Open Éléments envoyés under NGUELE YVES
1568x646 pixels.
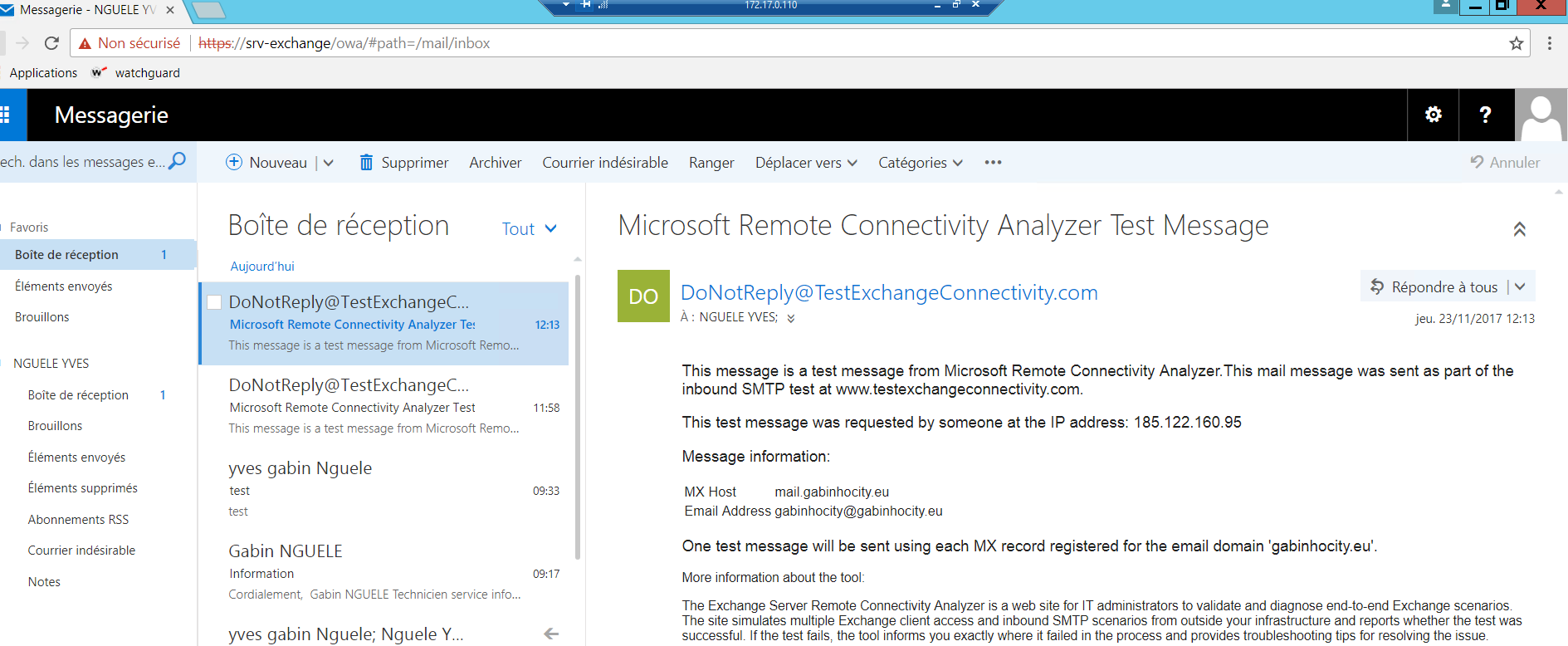tap(76, 458)
